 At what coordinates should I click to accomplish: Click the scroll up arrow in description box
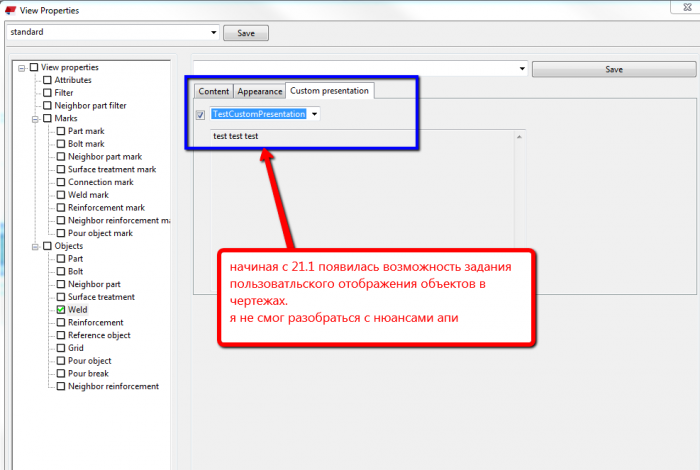click(x=519, y=137)
